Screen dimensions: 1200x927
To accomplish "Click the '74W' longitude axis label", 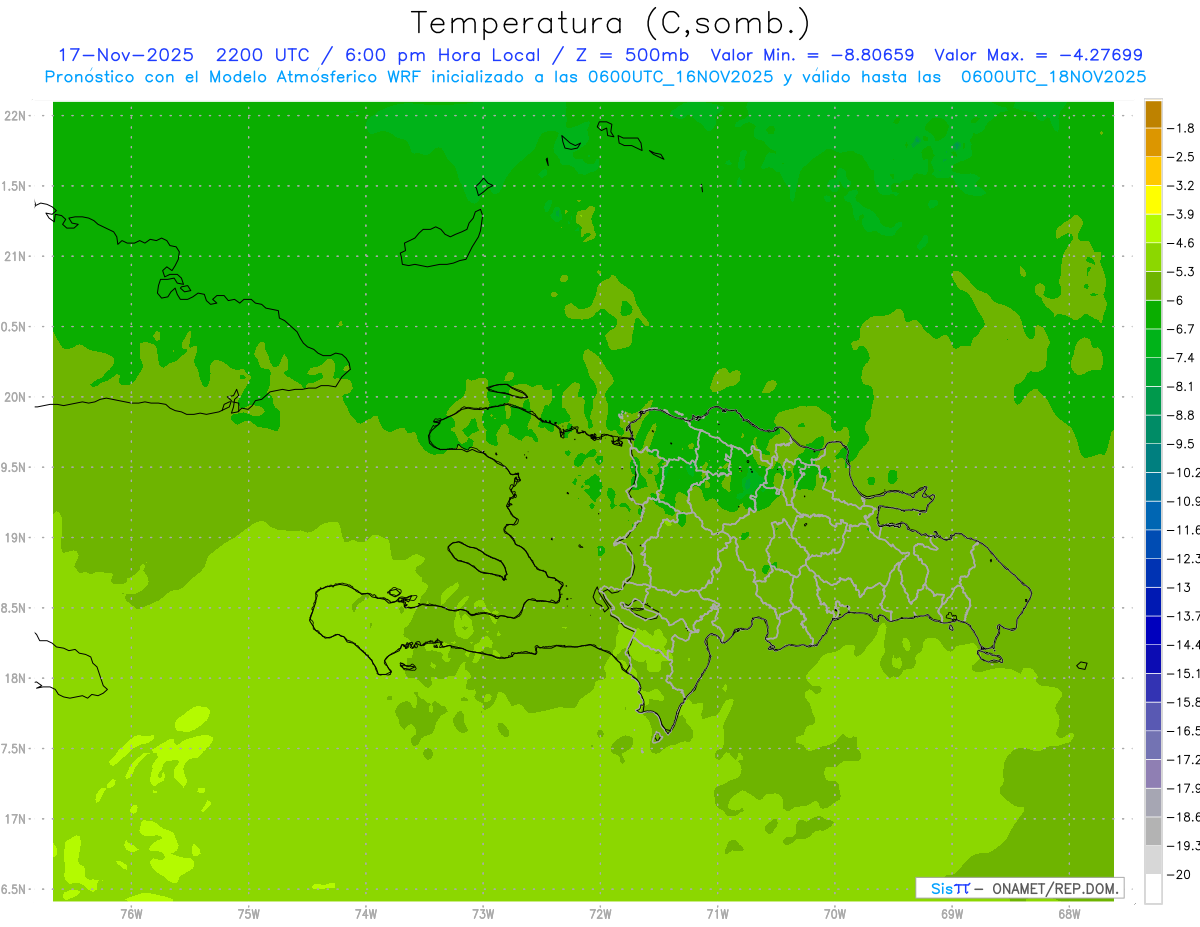I will tap(366, 914).
